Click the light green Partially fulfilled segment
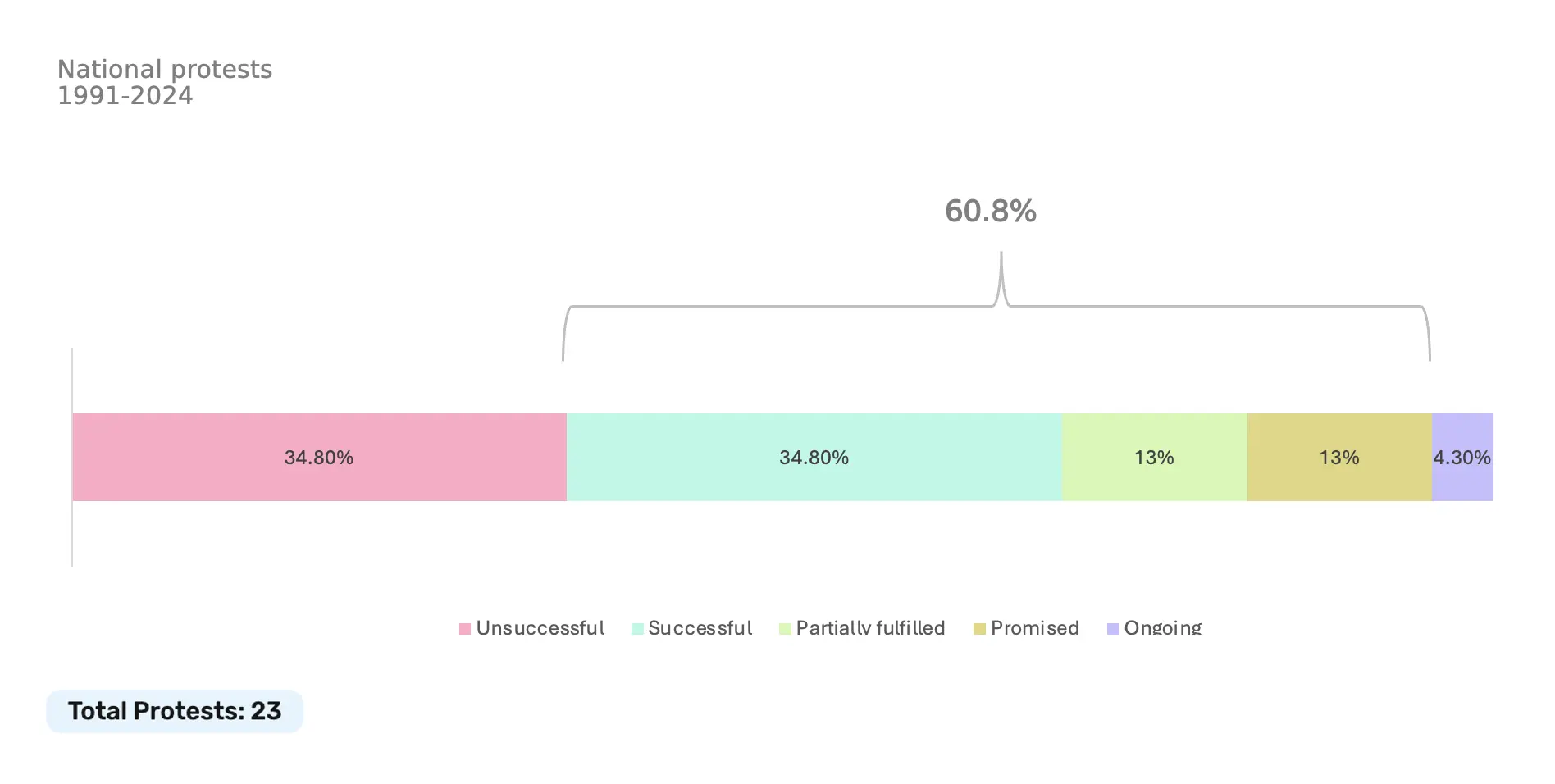Viewport: 1555px width, 784px height. pos(1154,457)
